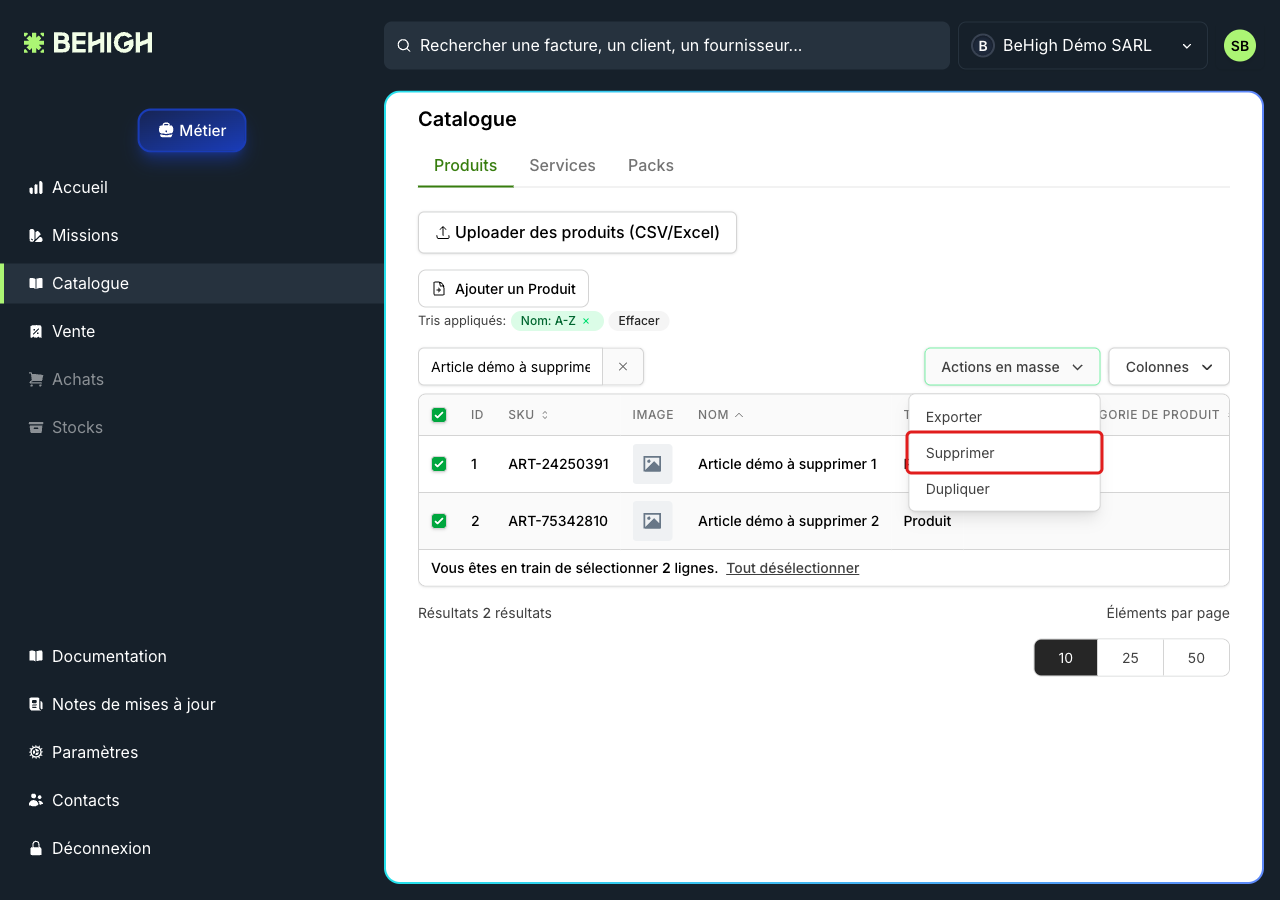Screen dimensions: 1280x900
Task: Click the Effacer sort button
Action: (639, 321)
